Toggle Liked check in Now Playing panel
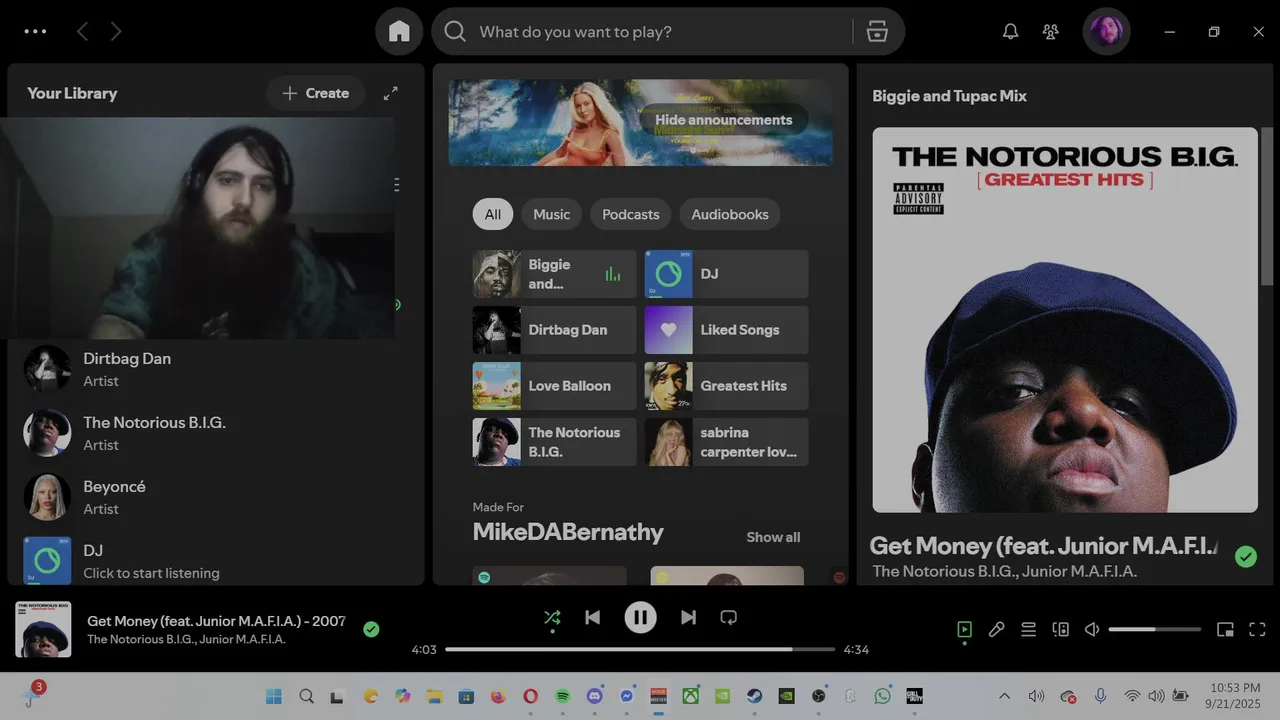The width and height of the screenshot is (1280, 720). point(1245,557)
